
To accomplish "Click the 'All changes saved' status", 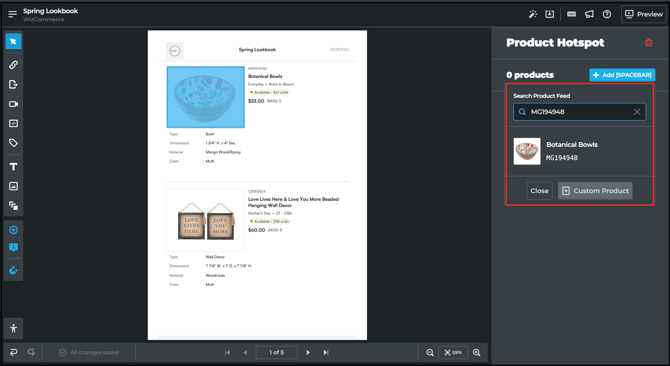I will 89,352.
